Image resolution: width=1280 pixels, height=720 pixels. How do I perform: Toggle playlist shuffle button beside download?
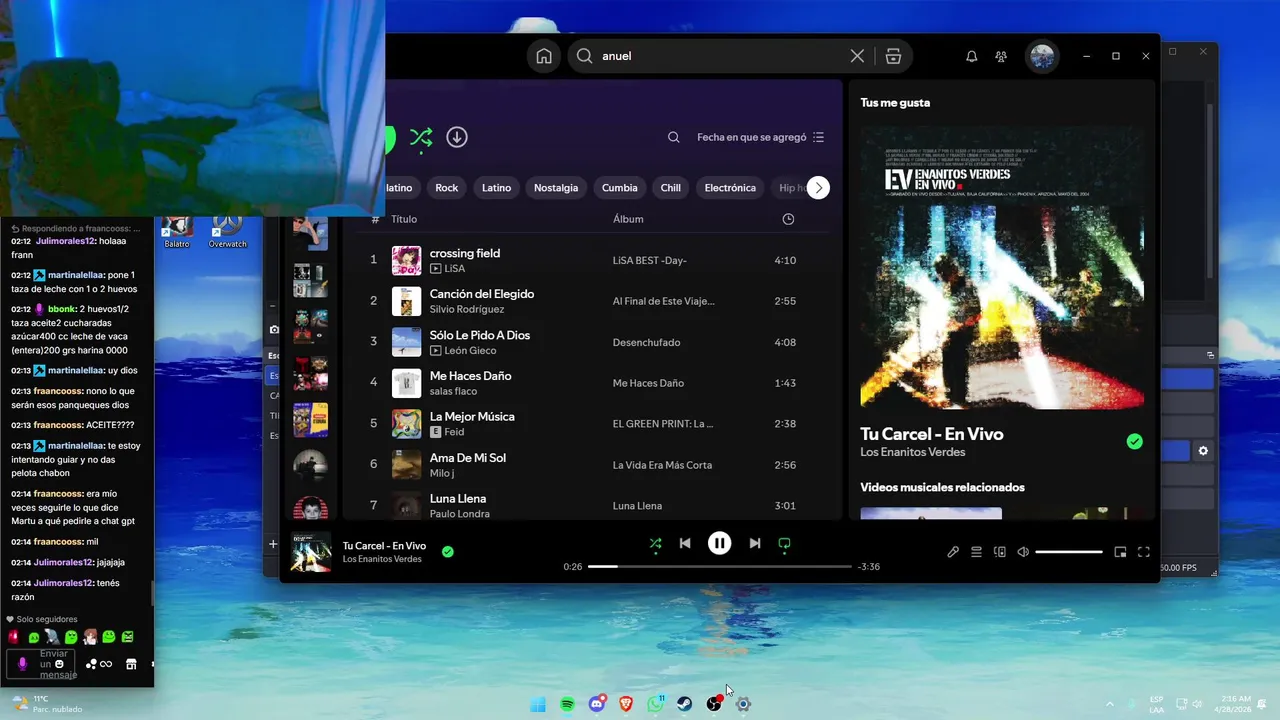coord(421,137)
